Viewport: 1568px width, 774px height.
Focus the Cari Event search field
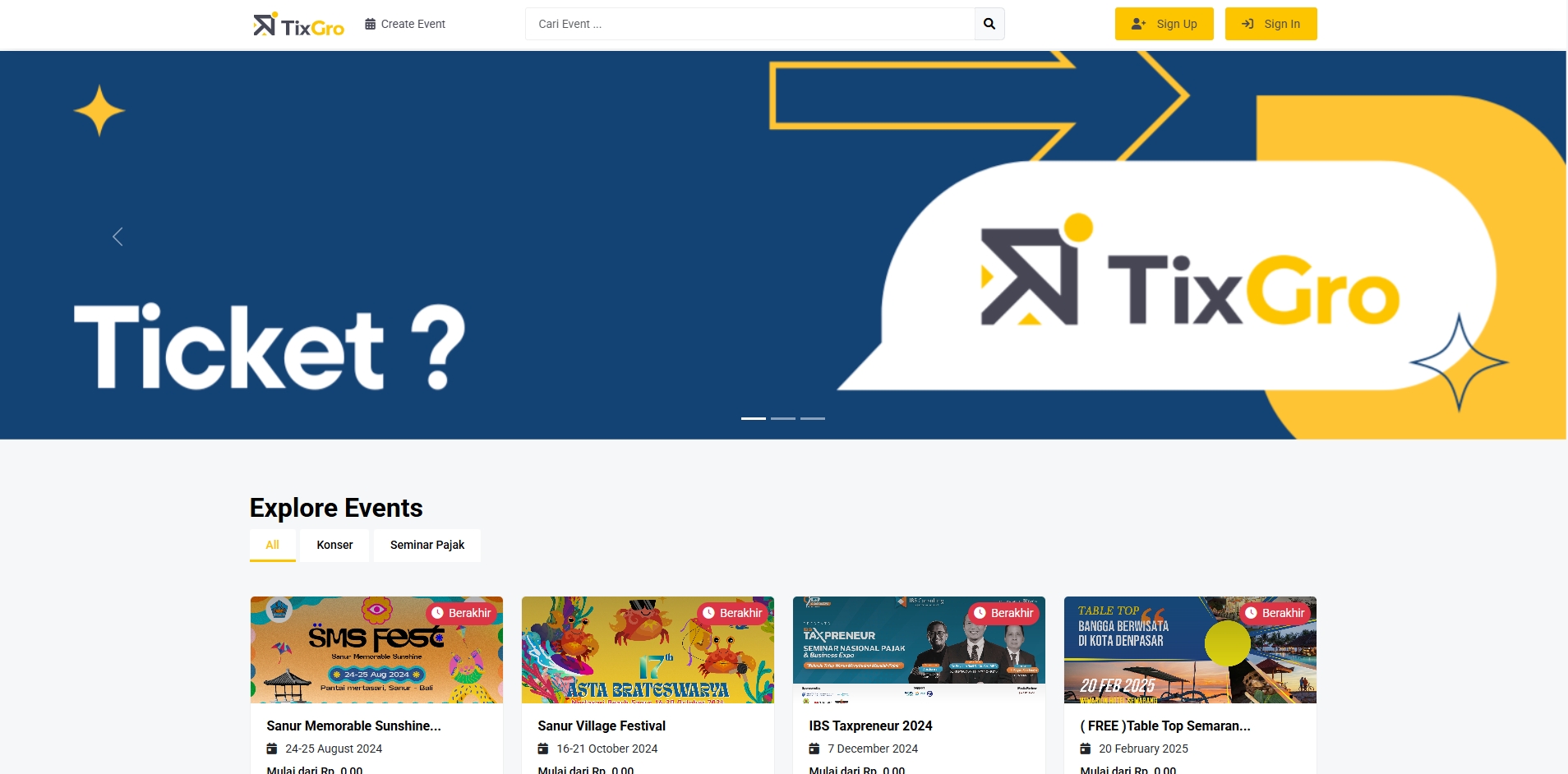pos(749,24)
